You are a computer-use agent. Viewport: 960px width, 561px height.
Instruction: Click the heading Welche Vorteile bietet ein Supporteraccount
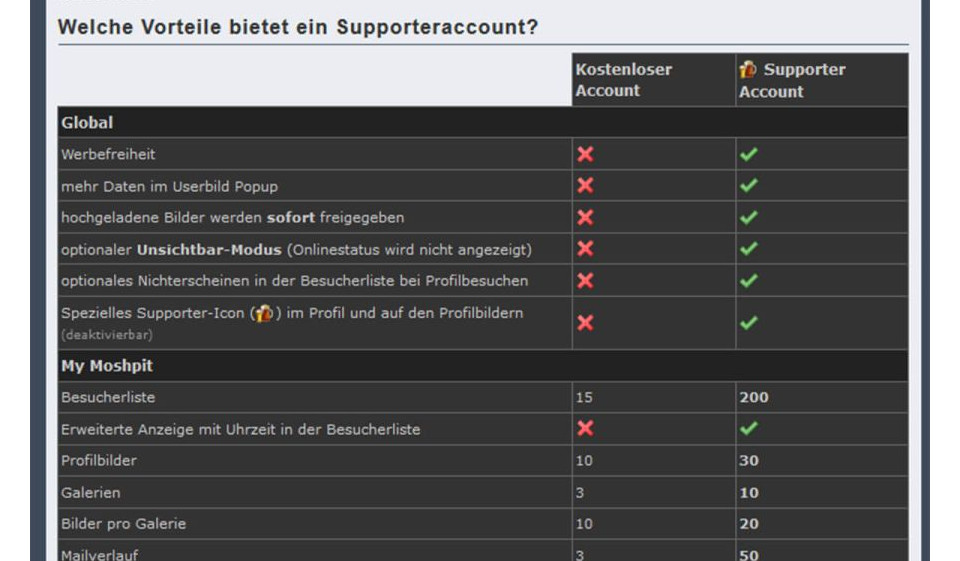click(298, 27)
